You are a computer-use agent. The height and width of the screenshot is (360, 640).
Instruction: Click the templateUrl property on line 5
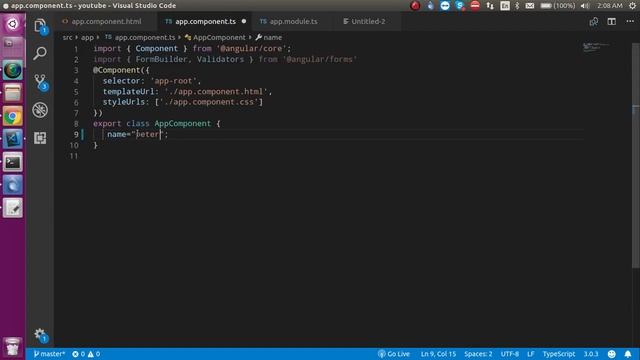(128, 91)
